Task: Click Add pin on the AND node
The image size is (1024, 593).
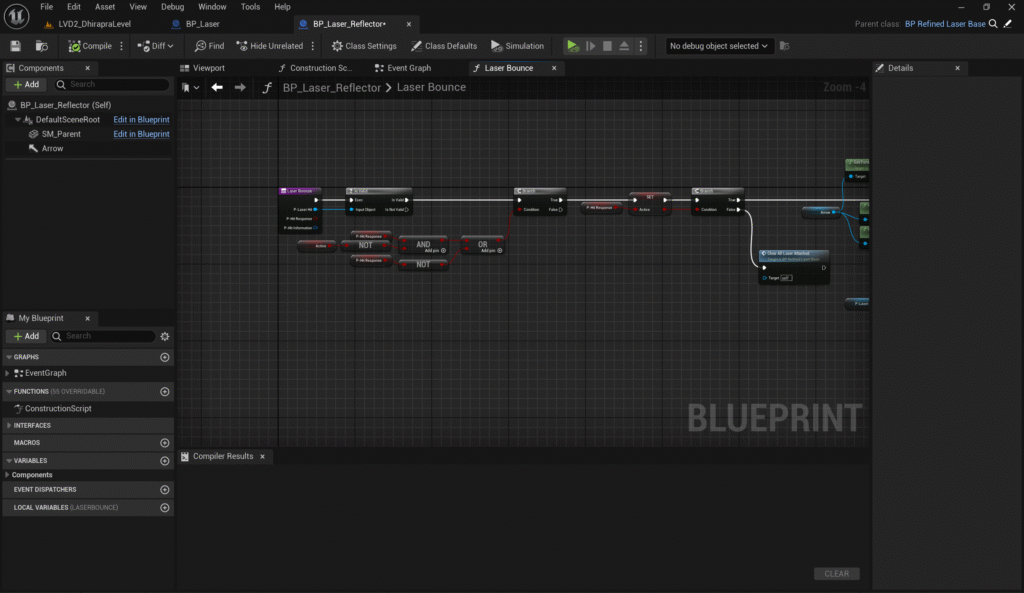Action: click(435, 251)
